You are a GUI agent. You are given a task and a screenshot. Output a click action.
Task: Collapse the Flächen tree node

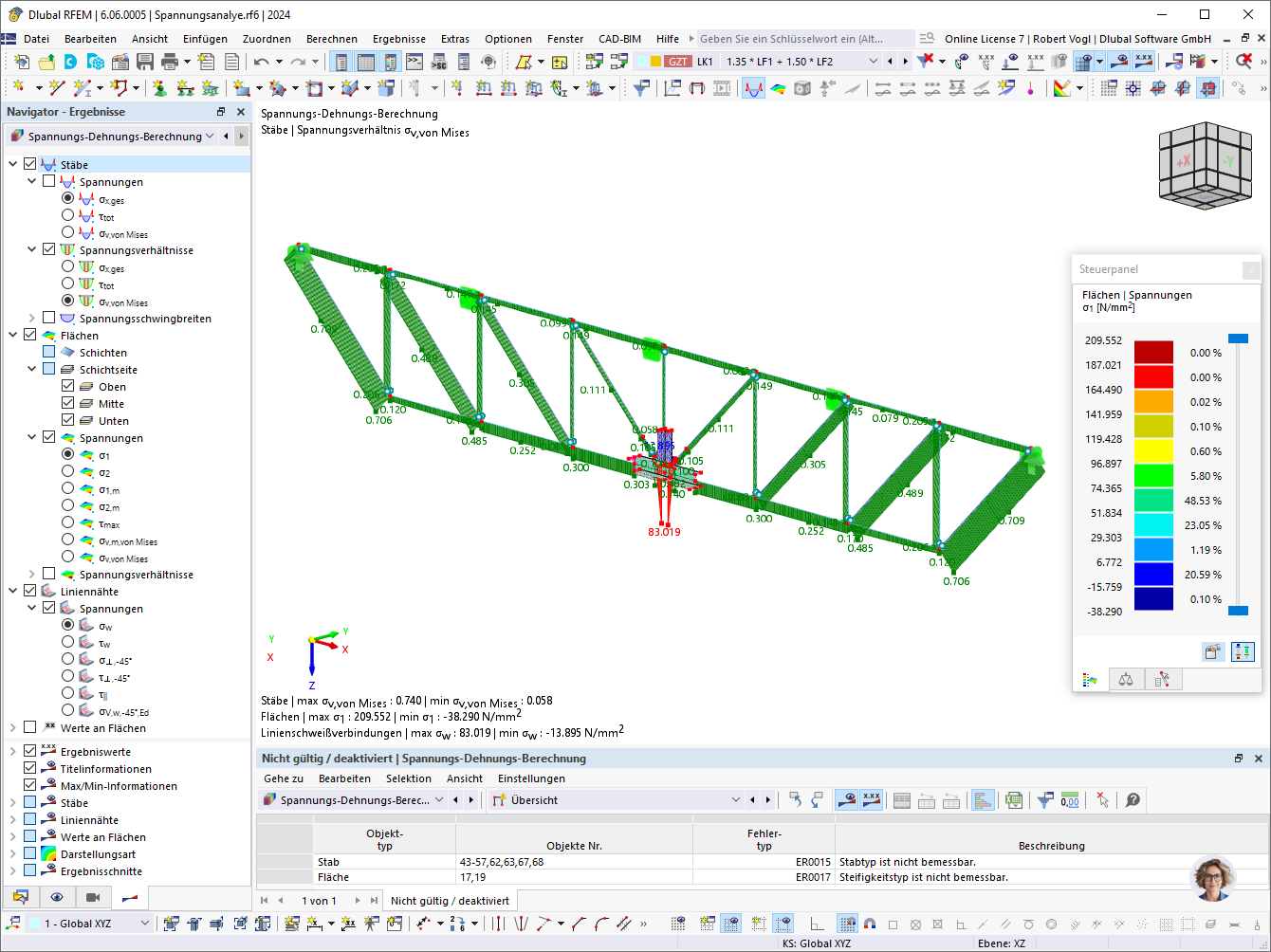click(x=13, y=335)
